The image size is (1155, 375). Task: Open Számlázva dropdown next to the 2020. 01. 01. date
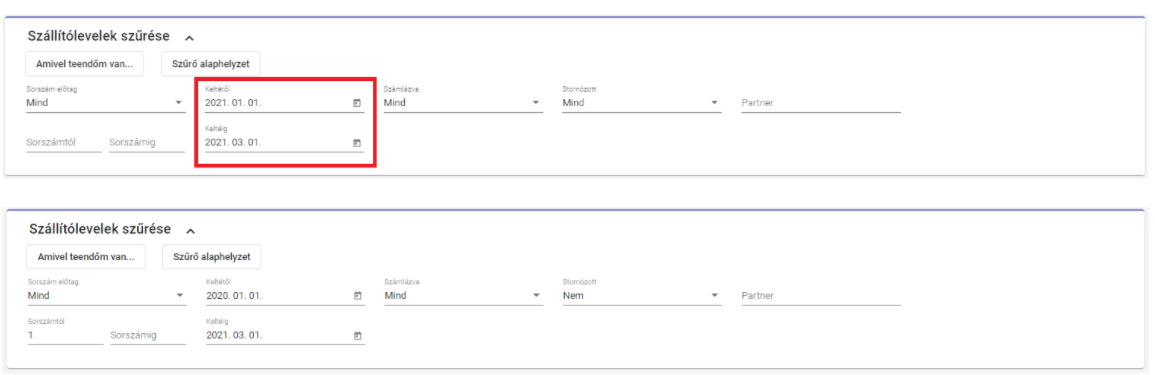[x=463, y=295]
